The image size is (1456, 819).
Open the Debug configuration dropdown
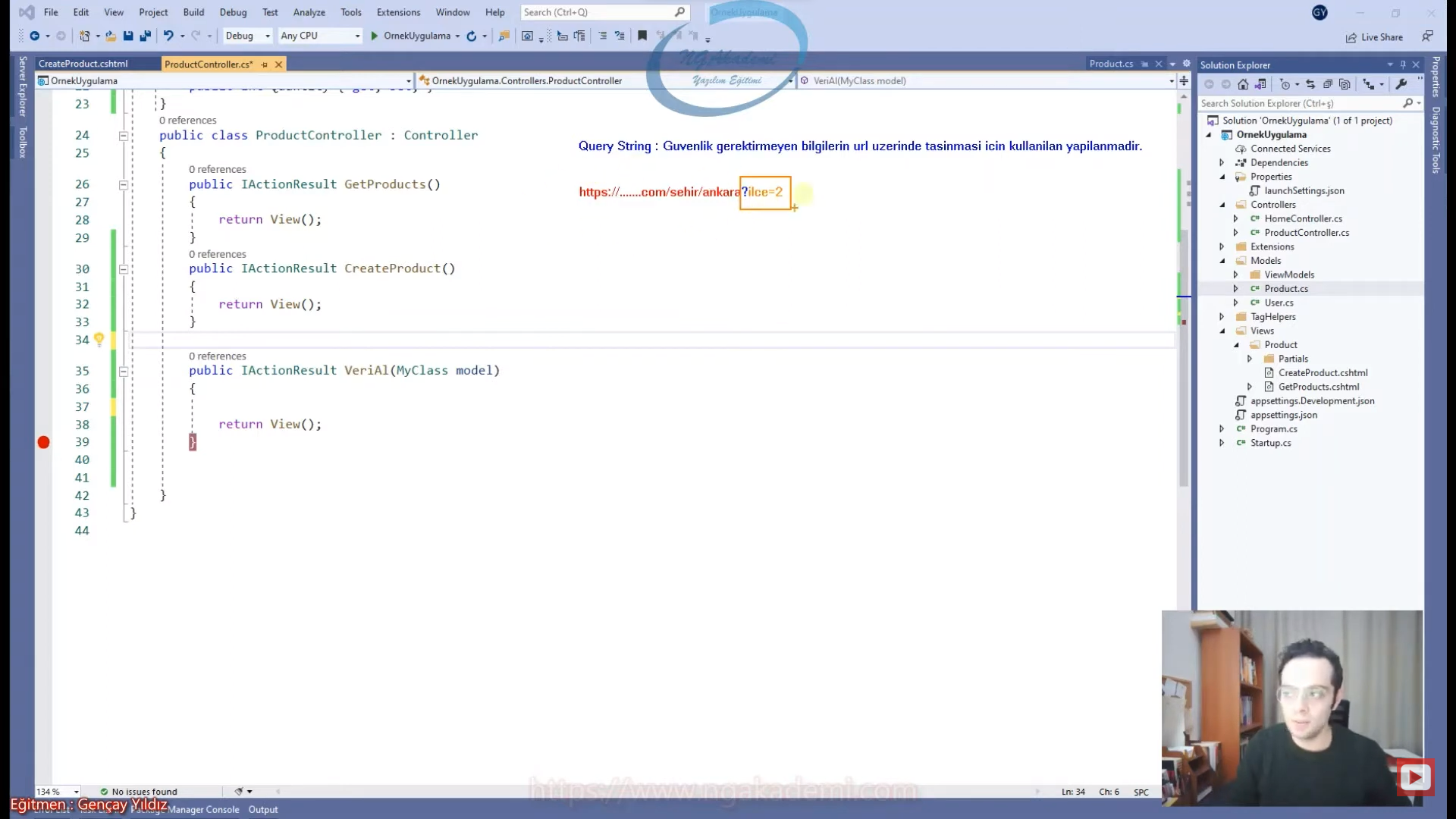[247, 36]
